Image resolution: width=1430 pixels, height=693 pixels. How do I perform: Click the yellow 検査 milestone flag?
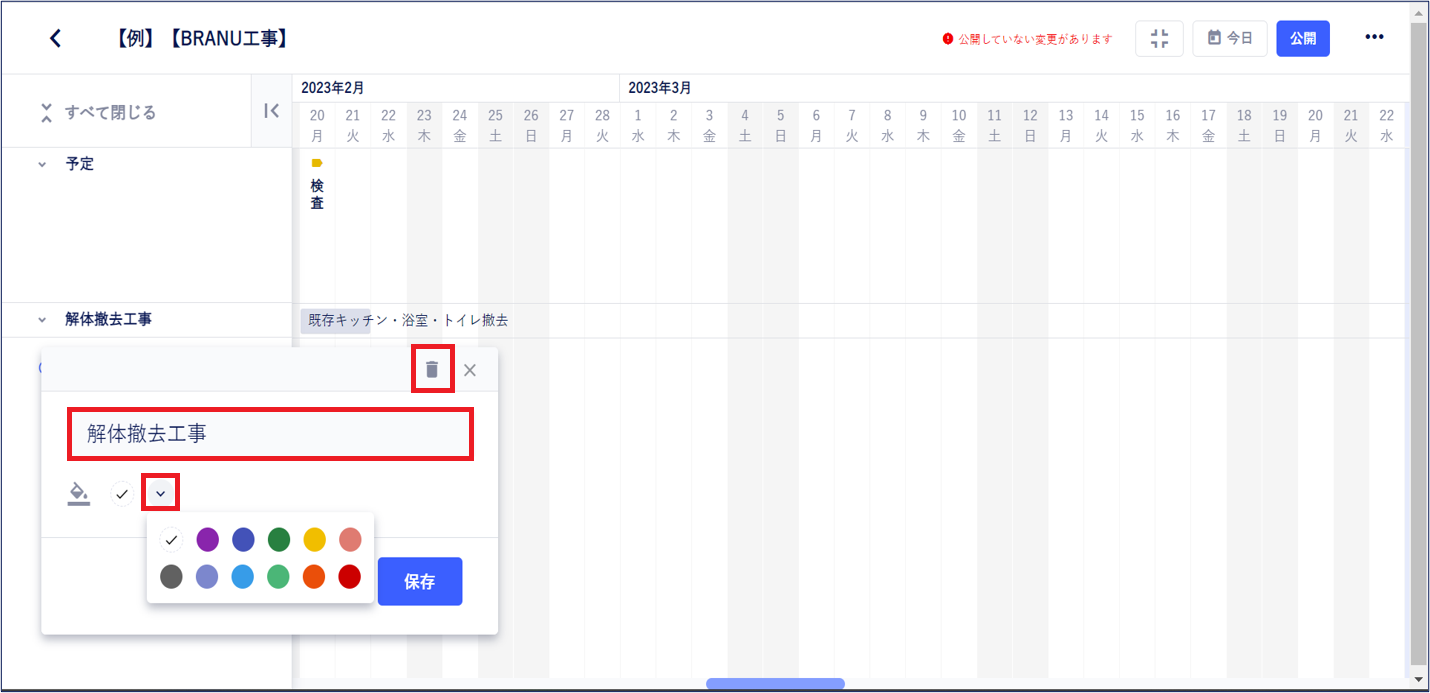(x=317, y=162)
